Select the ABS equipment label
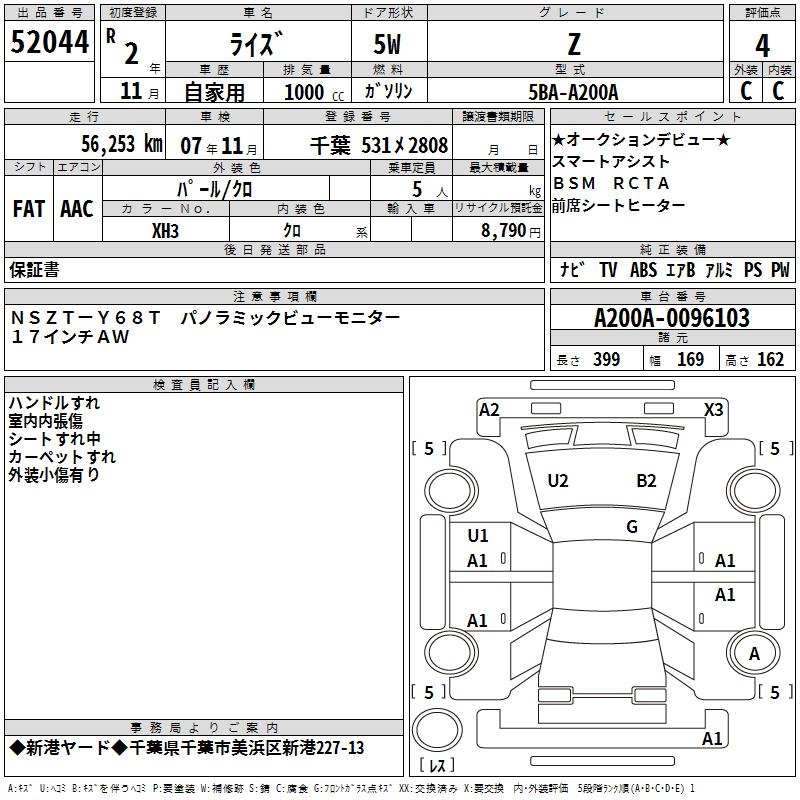Viewport: 800px width, 800px height. [643, 269]
